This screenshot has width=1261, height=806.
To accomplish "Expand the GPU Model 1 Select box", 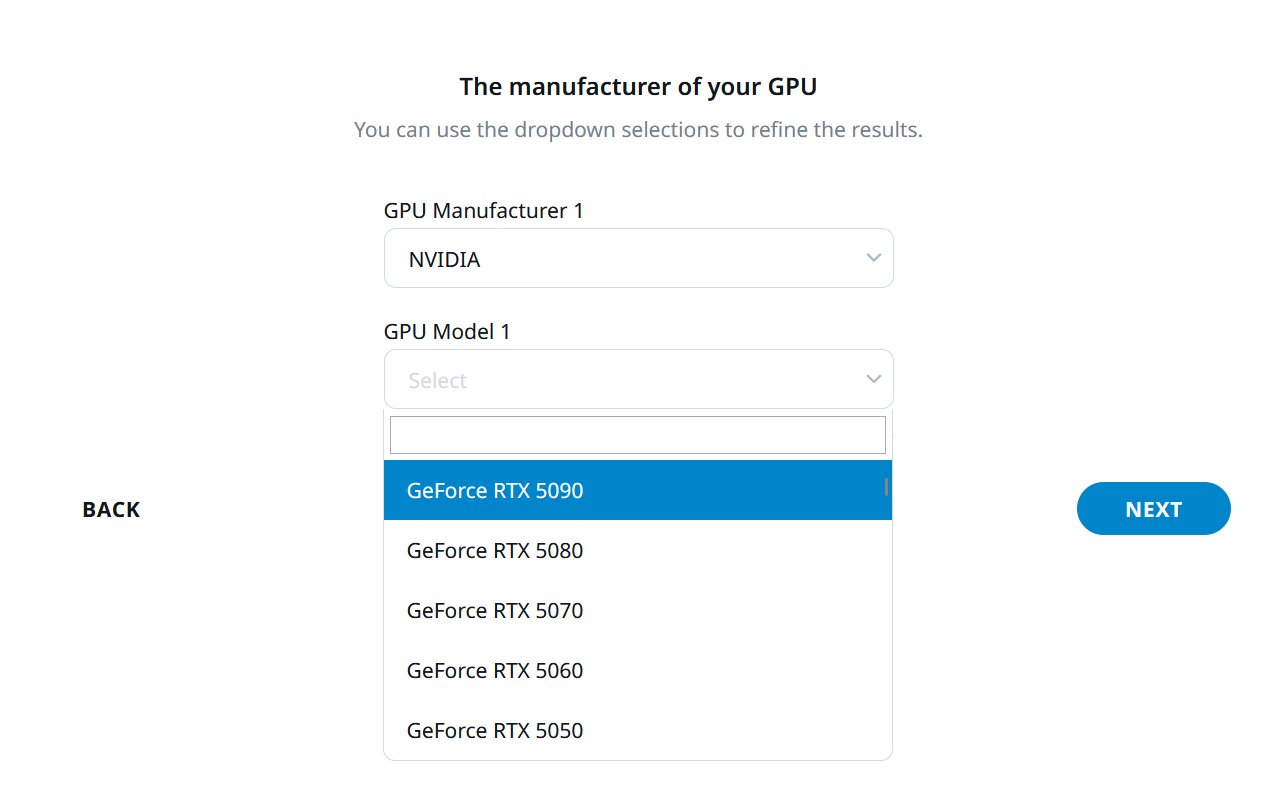I will (638, 379).
